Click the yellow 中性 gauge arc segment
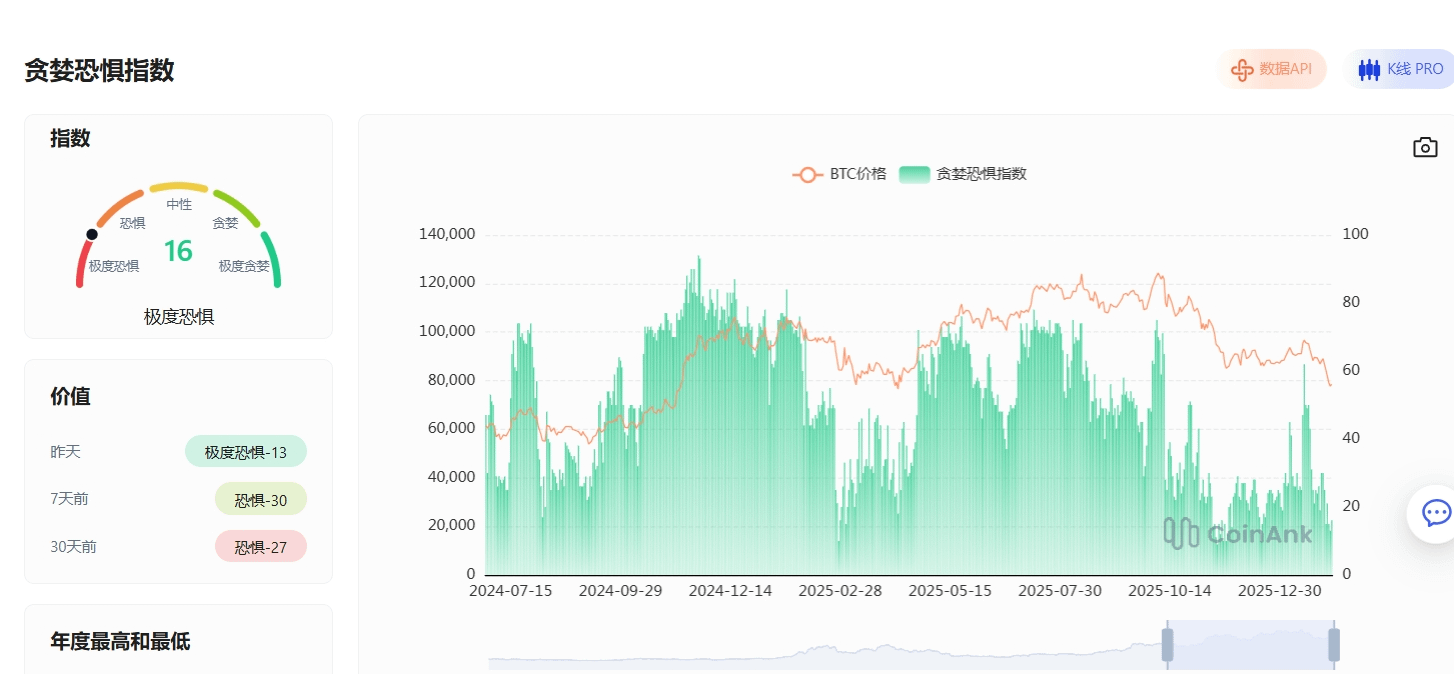This screenshot has height=674, width=1454. tap(179, 187)
